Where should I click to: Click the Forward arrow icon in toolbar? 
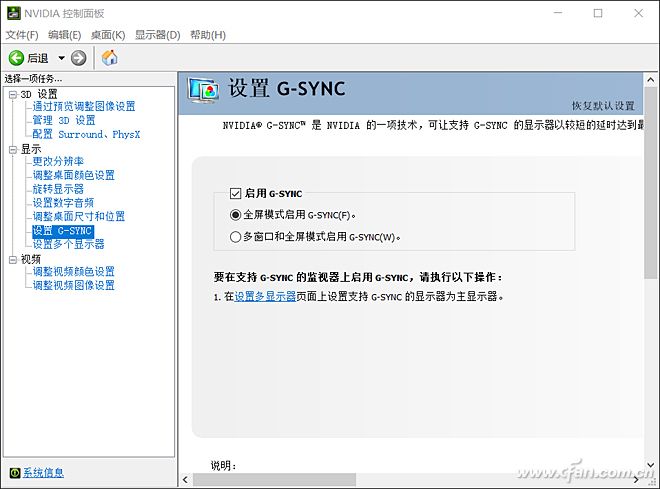pos(78,58)
